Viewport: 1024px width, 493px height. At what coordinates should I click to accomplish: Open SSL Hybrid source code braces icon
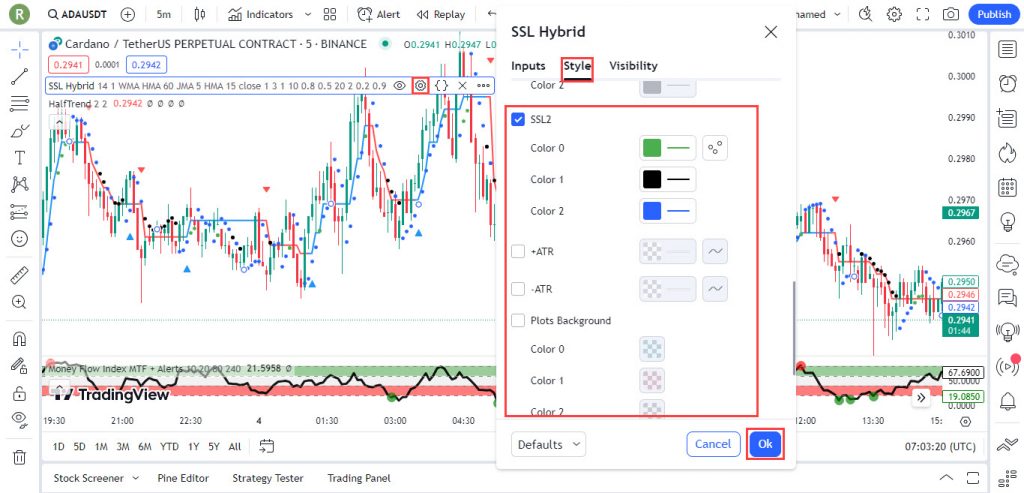[x=441, y=86]
